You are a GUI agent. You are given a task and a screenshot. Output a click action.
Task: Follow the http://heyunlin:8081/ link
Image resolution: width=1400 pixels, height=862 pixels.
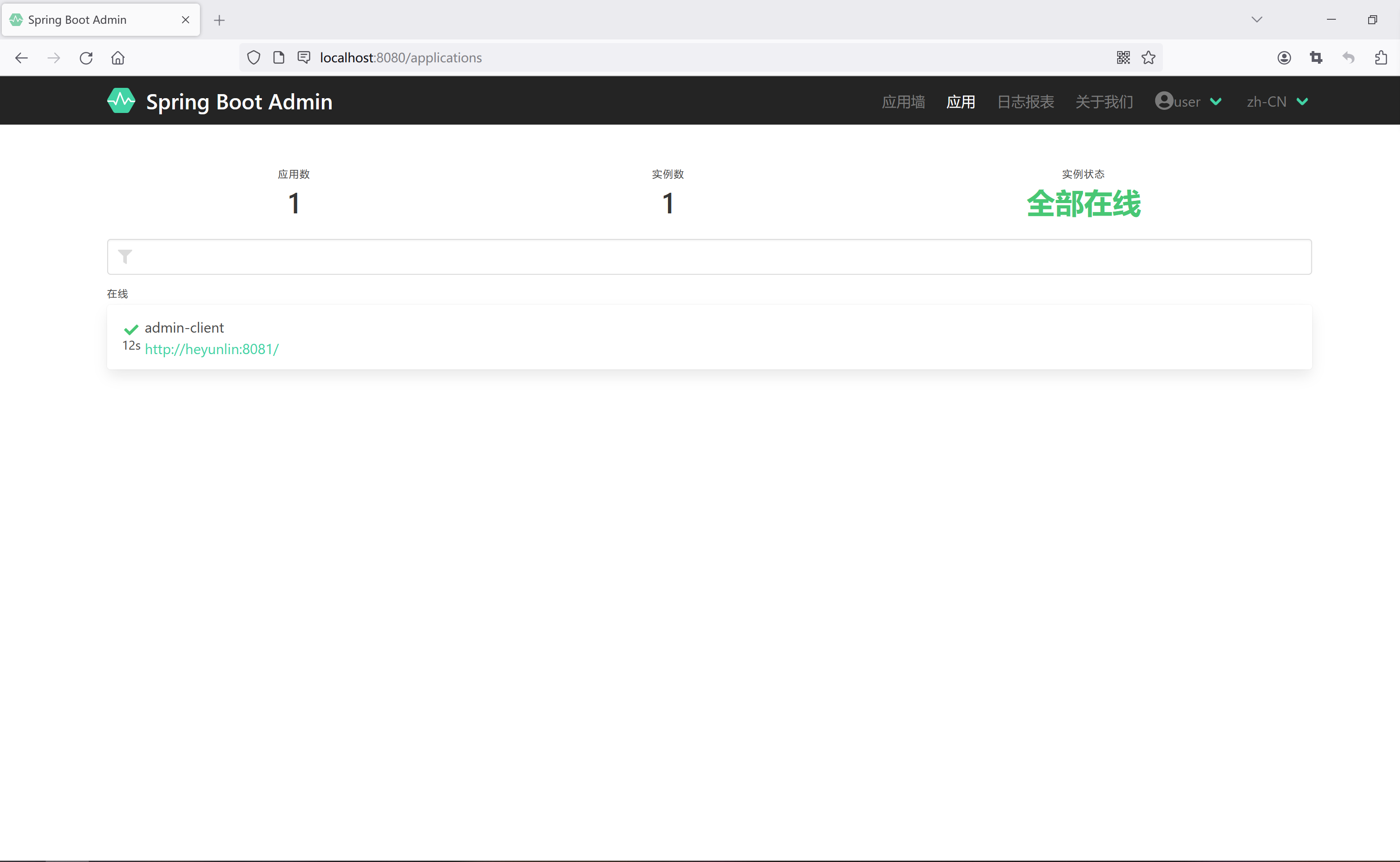pos(212,349)
